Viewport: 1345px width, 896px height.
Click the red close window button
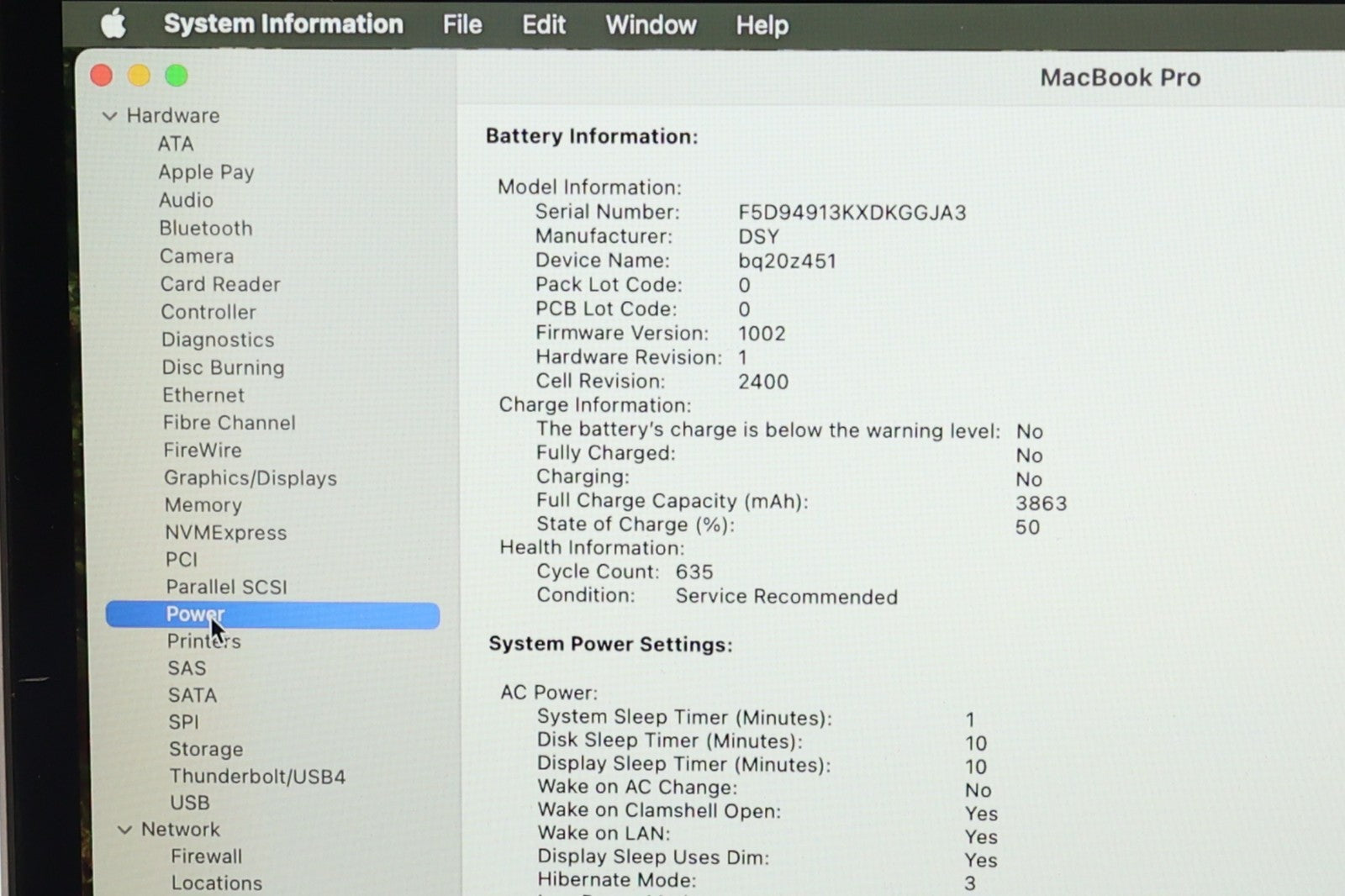(x=102, y=76)
